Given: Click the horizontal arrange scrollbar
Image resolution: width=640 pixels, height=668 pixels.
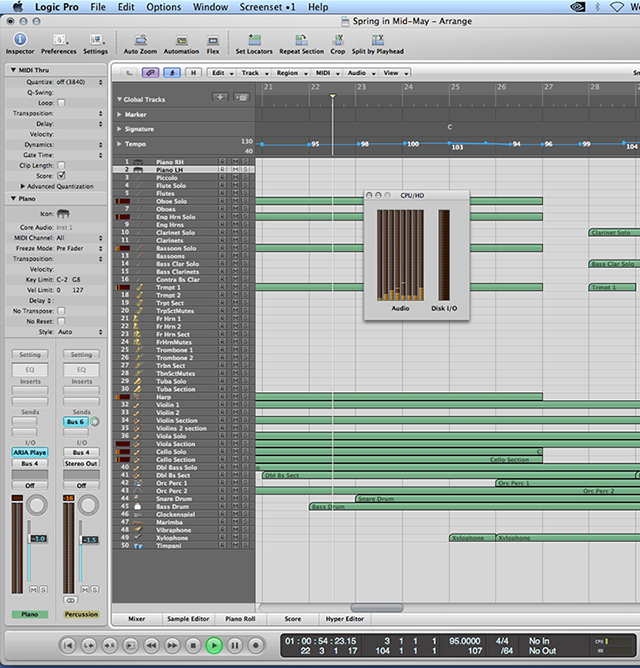Looking at the screenshot, I should coord(377,608).
